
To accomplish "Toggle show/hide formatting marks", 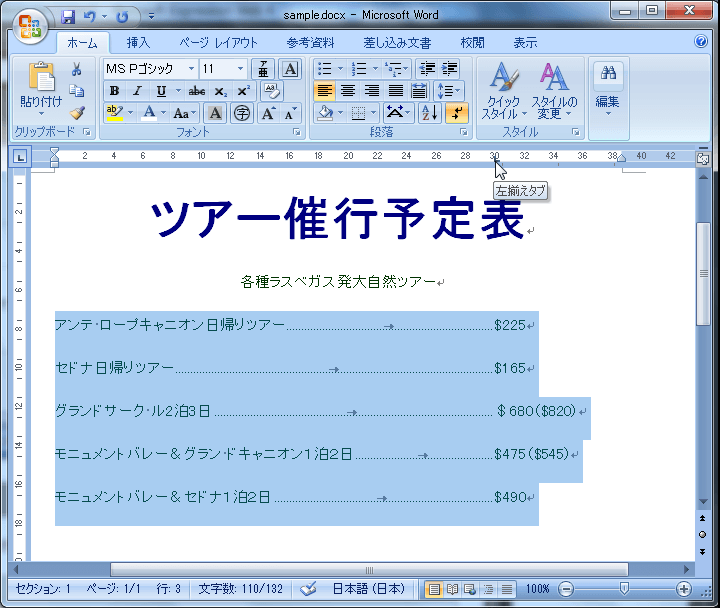I will click(456, 113).
